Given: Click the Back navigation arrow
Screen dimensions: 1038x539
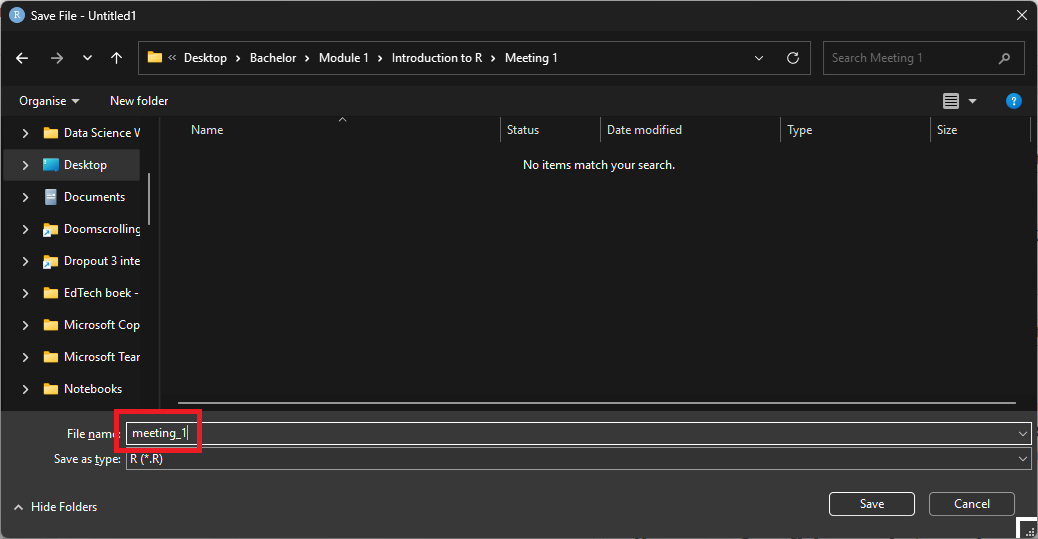Looking at the screenshot, I should [x=22, y=58].
